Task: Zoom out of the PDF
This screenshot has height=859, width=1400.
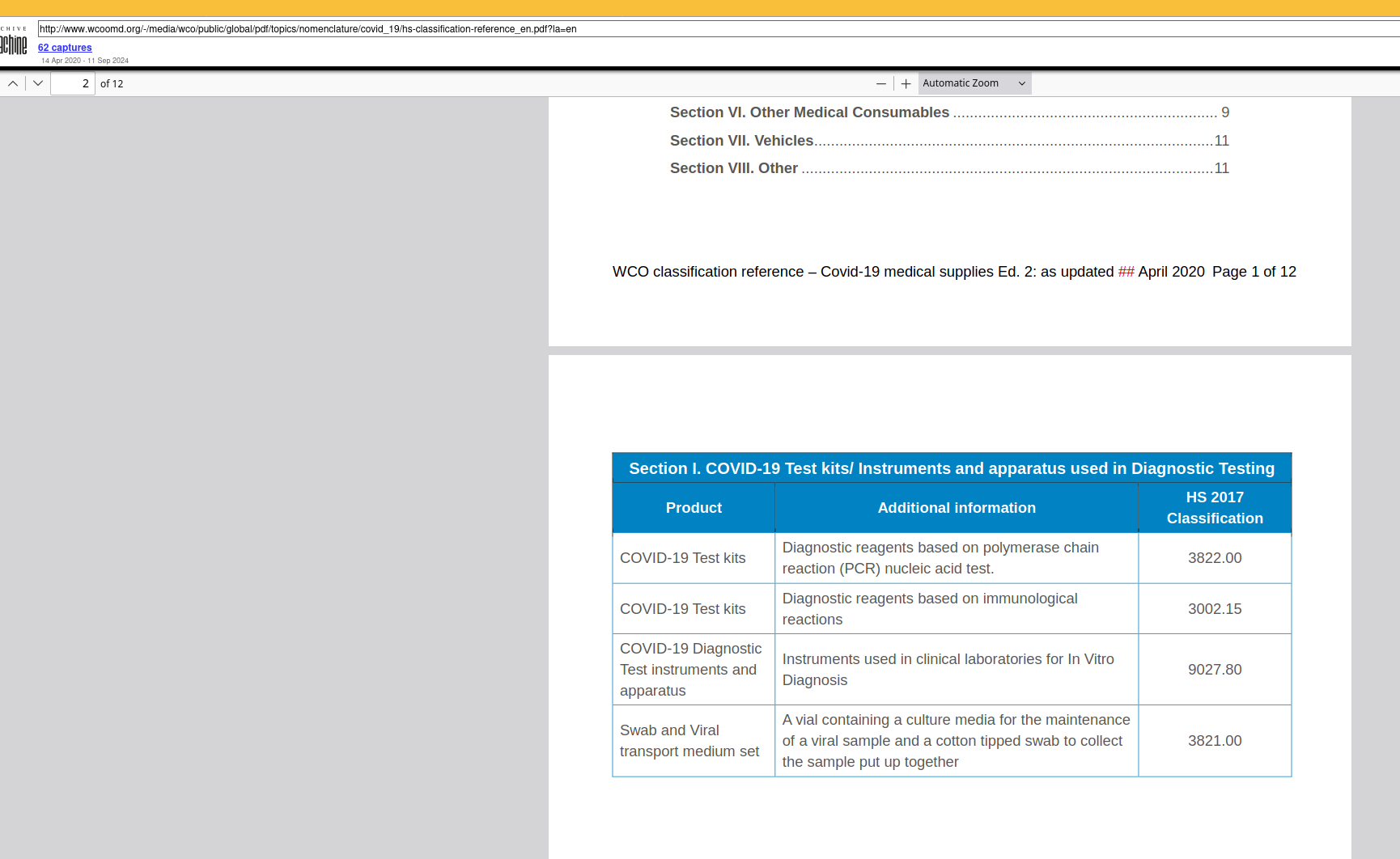Action: 881,83
